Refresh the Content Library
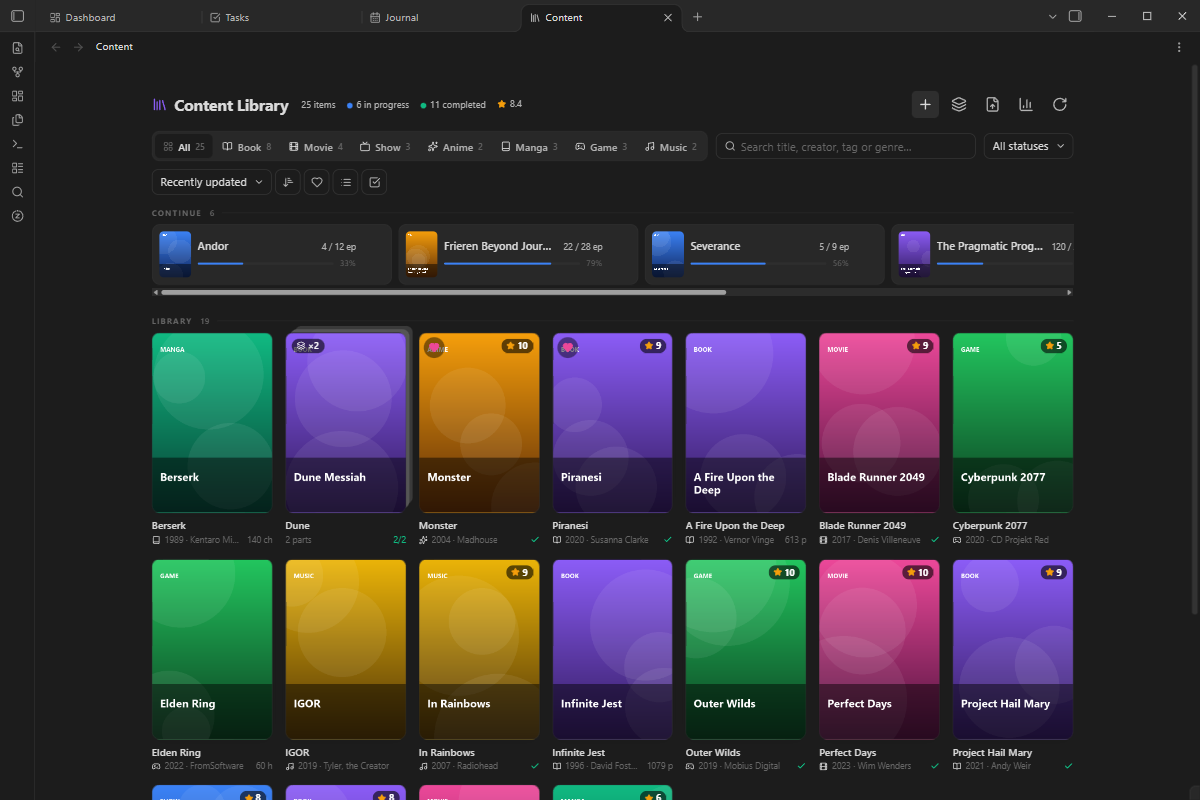Viewport: 1200px width, 800px height. click(1060, 104)
